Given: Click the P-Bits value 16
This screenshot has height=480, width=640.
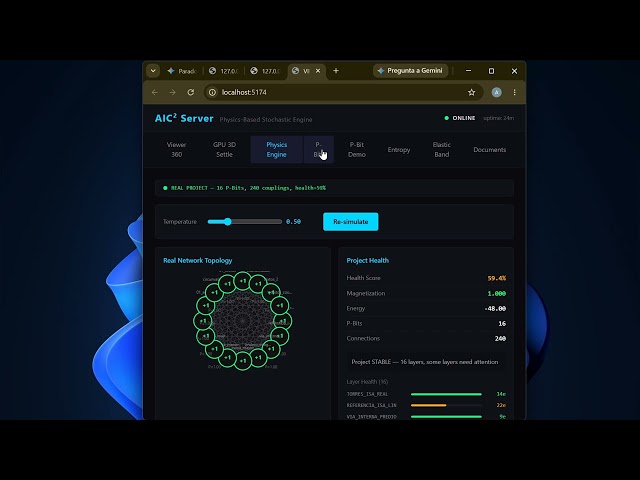Looking at the screenshot, I should pyautogui.click(x=502, y=324).
